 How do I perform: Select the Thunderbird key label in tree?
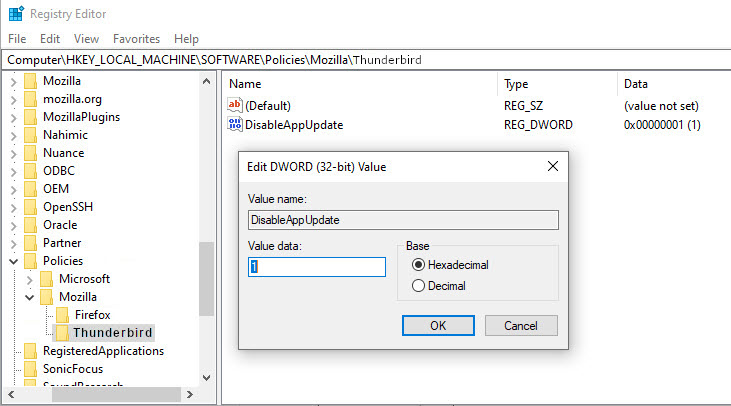(x=113, y=333)
